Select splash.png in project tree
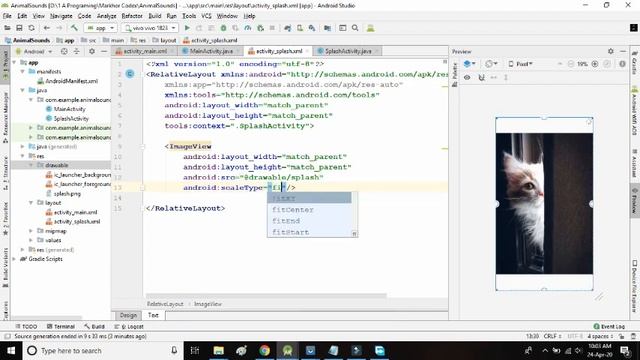 point(67,193)
